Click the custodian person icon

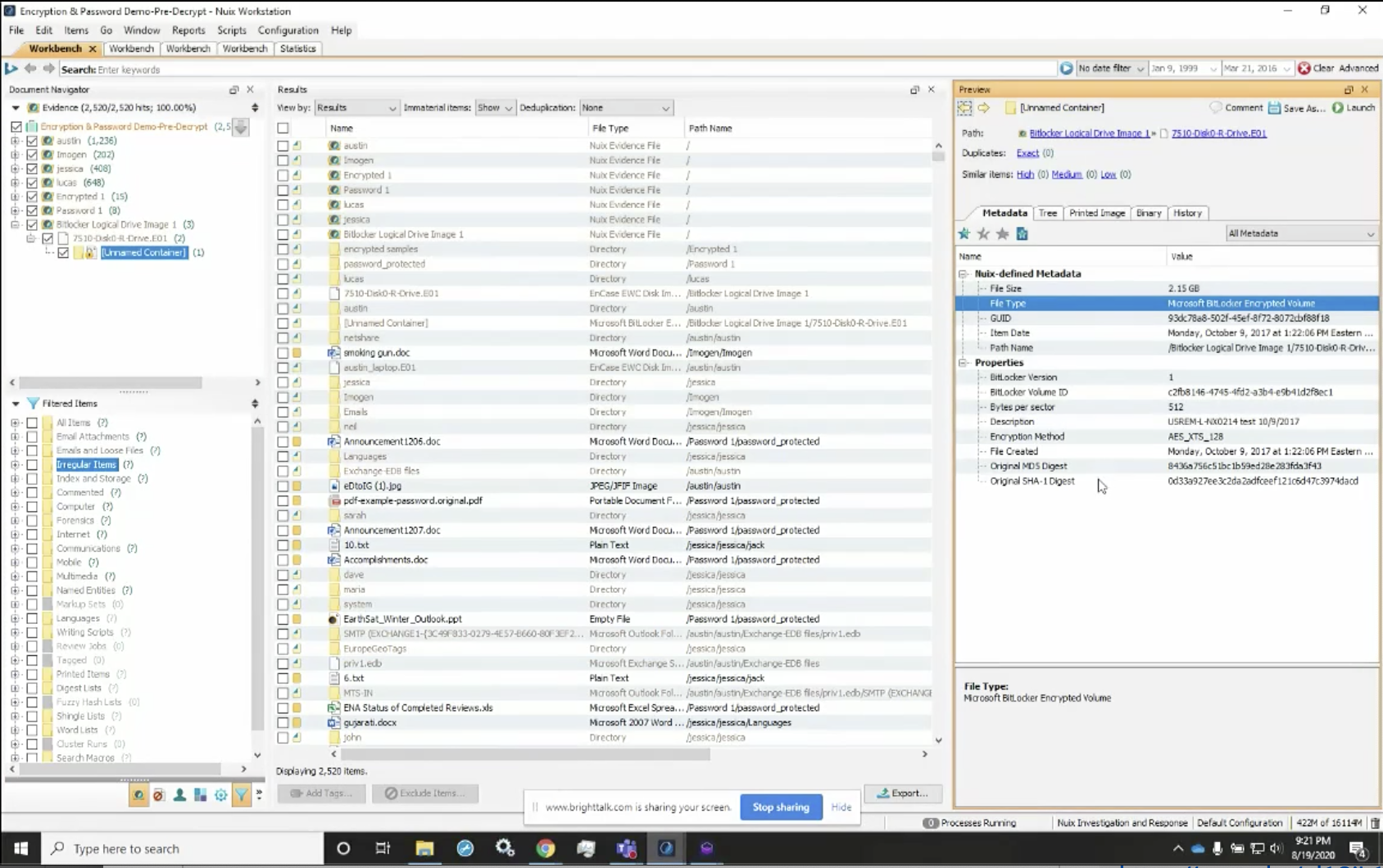coord(179,795)
